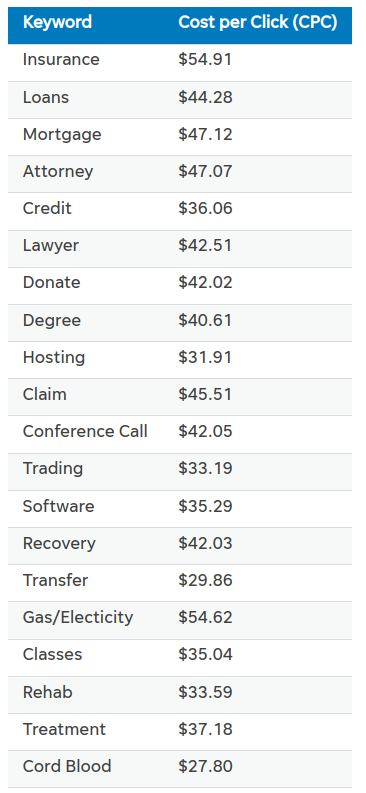
Task: Select the $54.91 Insurance cost value
Action: pyautogui.click(x=205, y=60)
